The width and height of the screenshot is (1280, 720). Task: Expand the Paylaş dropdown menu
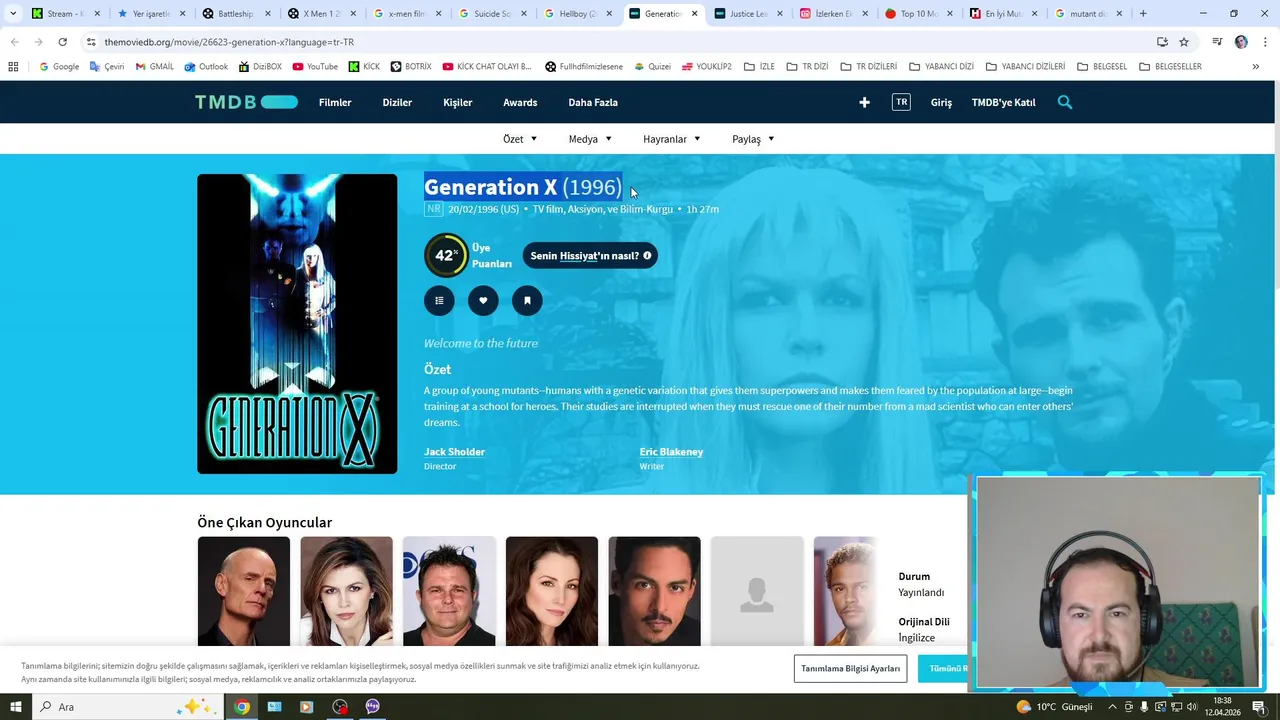[x=753, y=139]
